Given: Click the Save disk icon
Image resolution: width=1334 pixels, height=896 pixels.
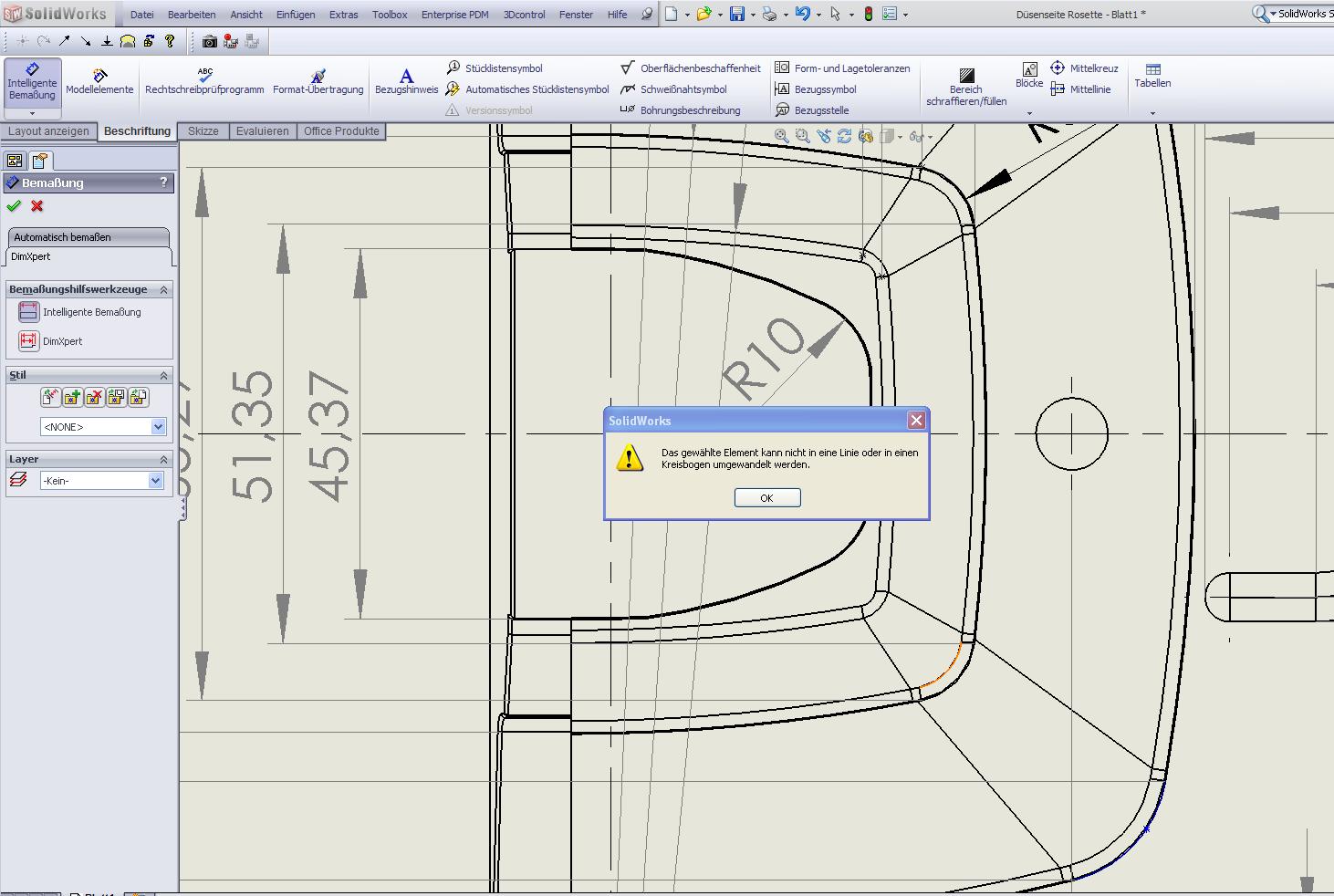Looking at the screenshot, I should [x=737, y=15].
